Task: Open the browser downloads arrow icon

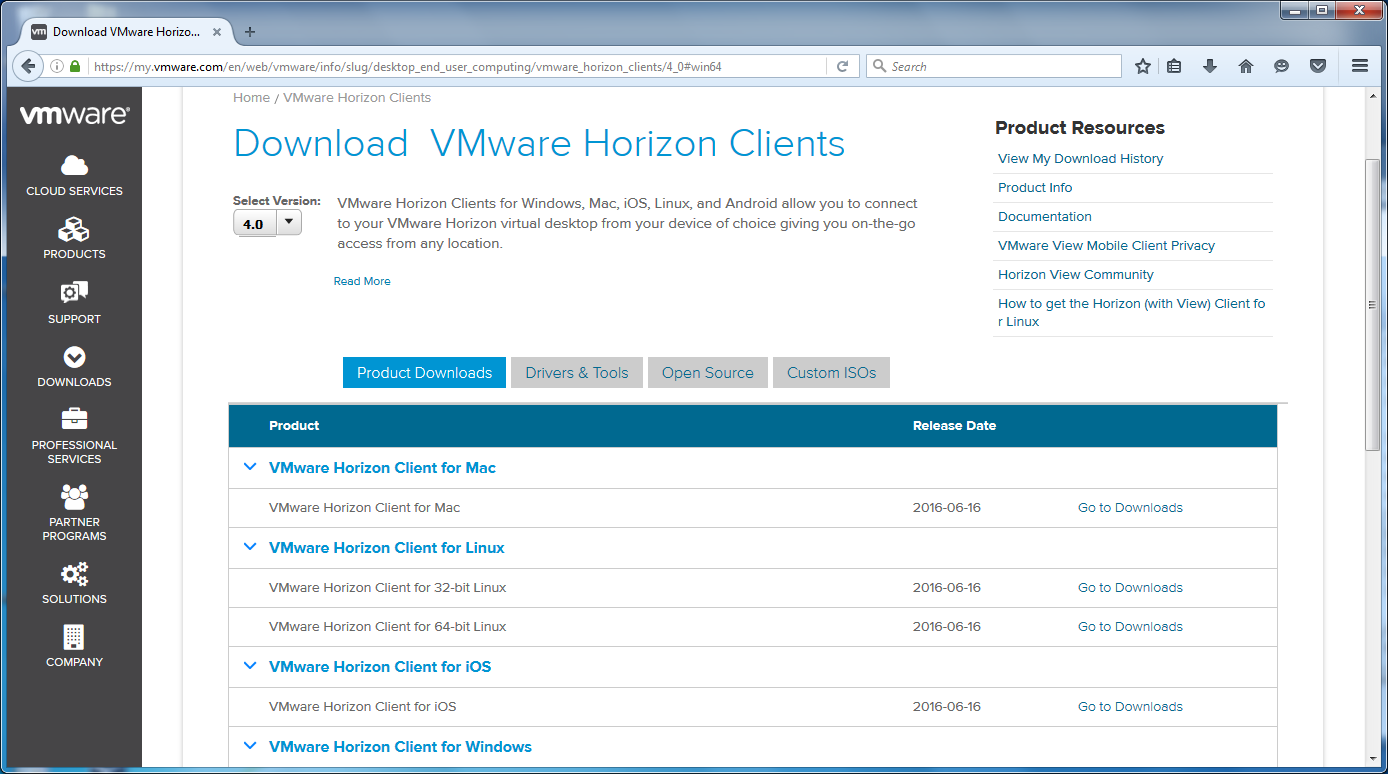Action: (x=1210, y=66)
